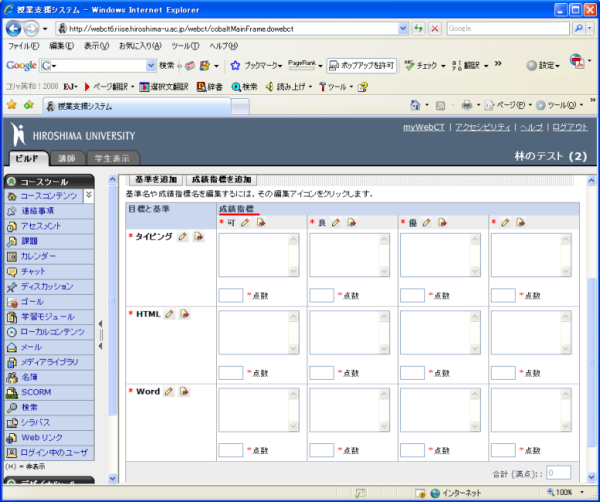Click the sidebar scroll down arrow
Screen dimensions: 600x502
pyautogui.click(x=112, y=478)
